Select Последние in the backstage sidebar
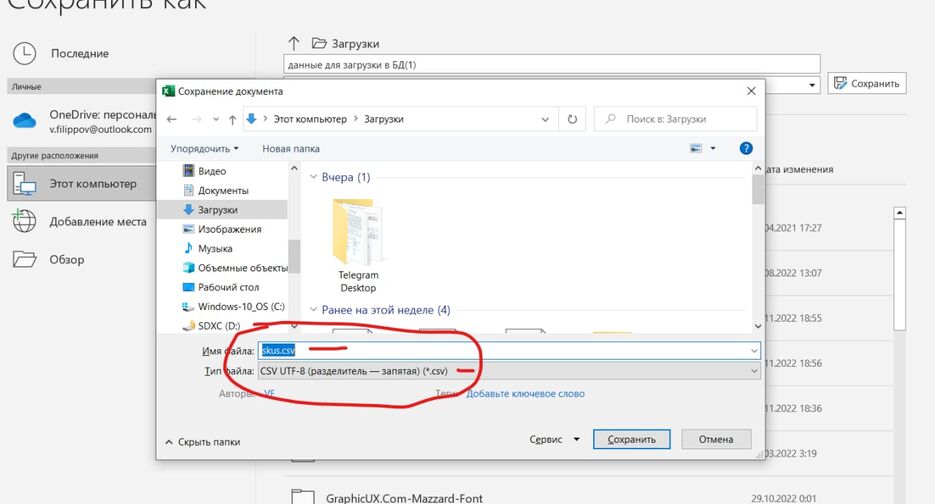This screenshot has width=935, height=504. 79,53
